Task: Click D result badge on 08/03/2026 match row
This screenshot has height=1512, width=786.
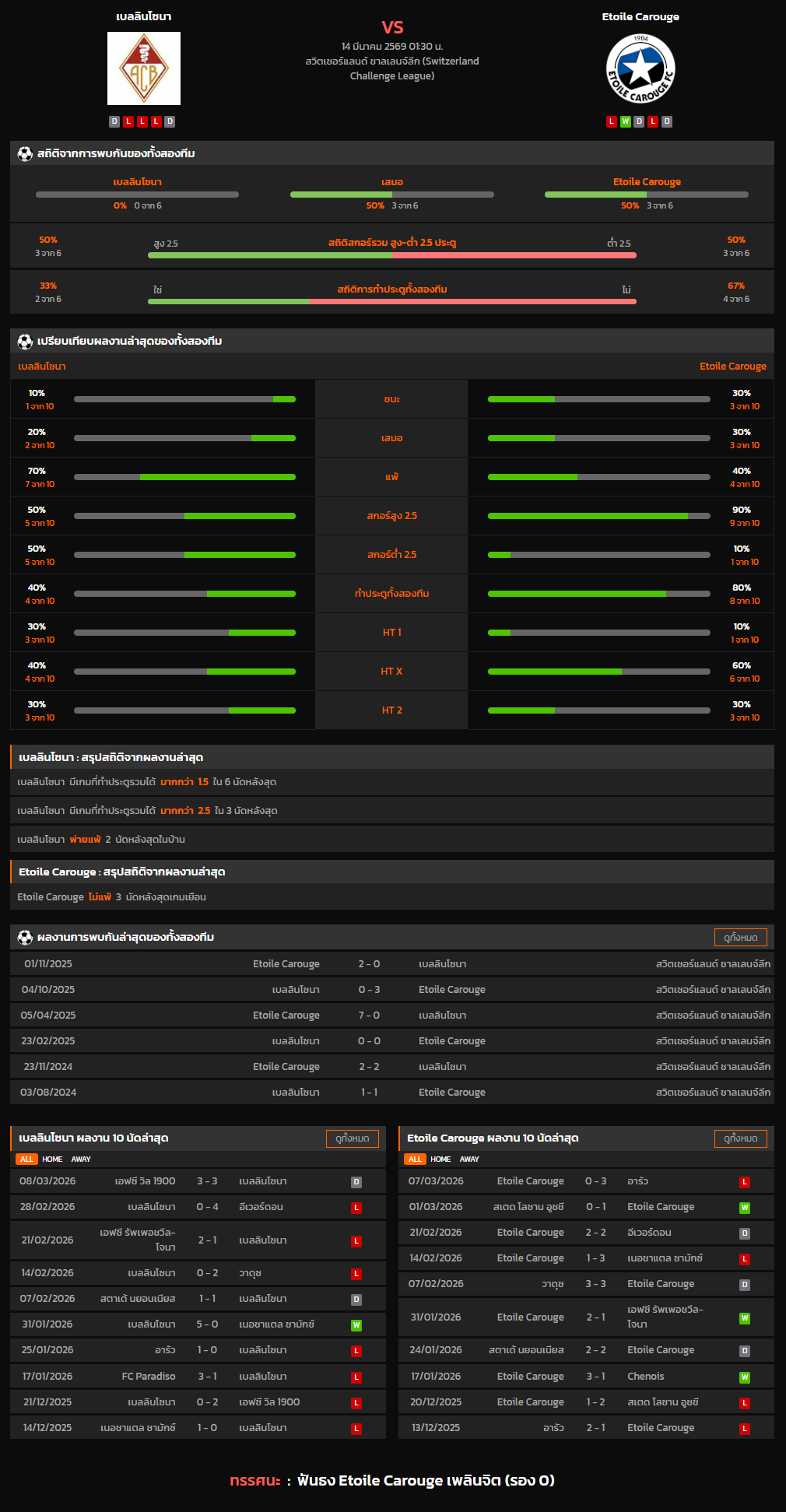Action: (356, 1182)
